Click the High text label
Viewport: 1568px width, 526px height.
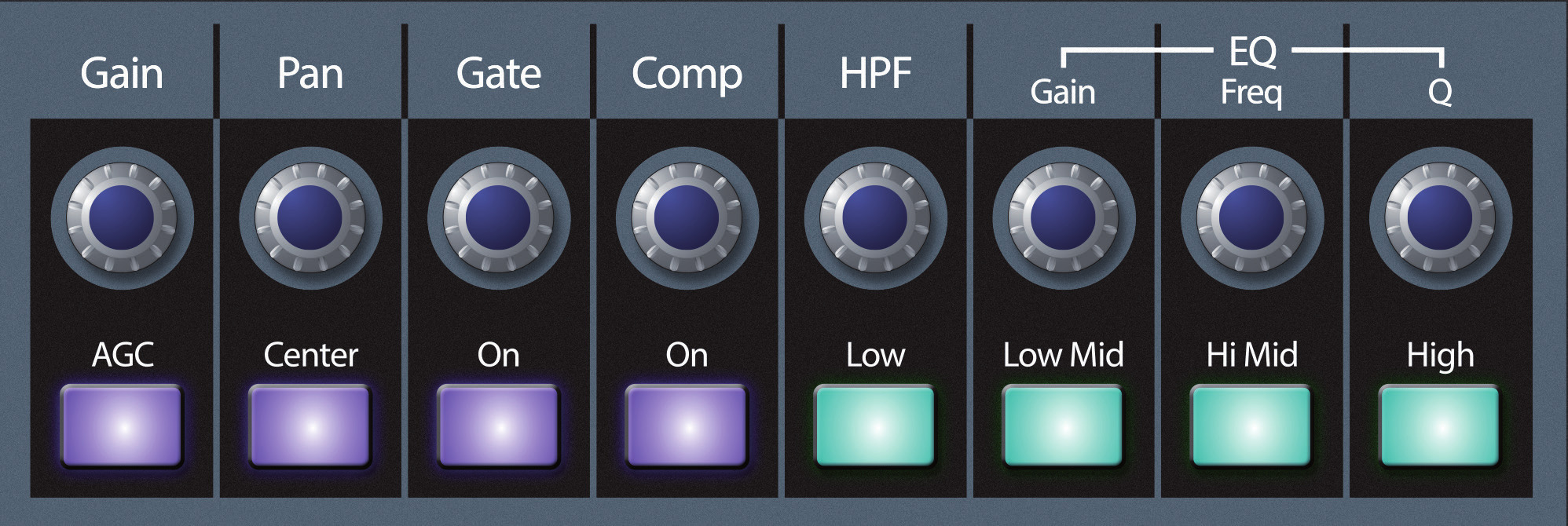pyautogui.click(x=1440, y=356)
